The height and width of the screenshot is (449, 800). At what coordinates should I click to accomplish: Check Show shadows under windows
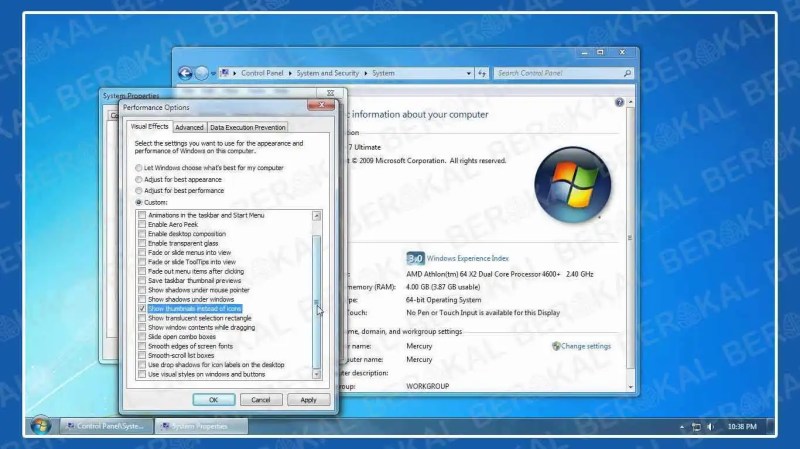click(x=142, y=300)
